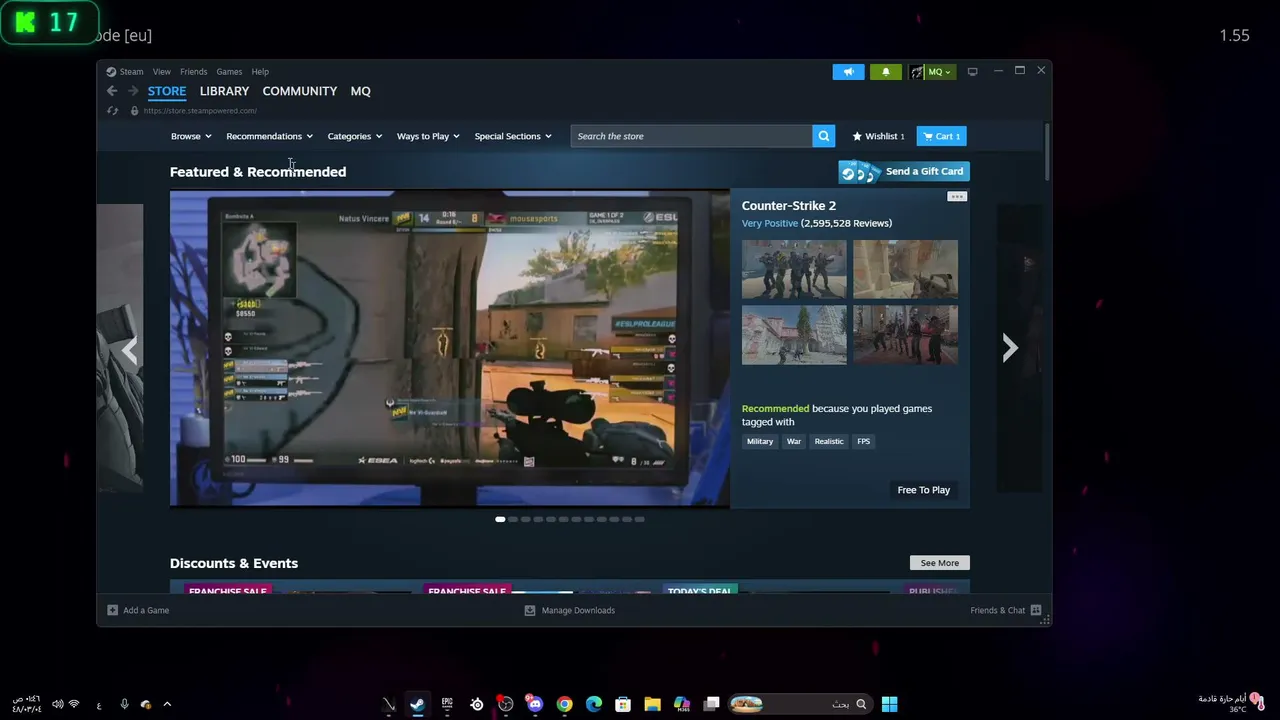Switch to Big Picture mode via monitor icon

tap(972, 72)
